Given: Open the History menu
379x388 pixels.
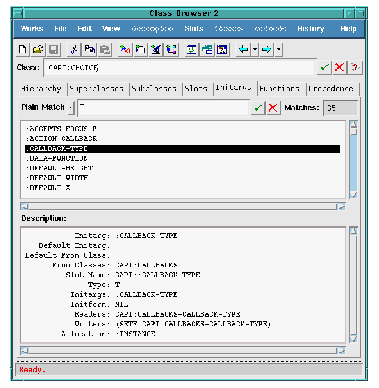Looking at the screenshot, I should [311, 29].
